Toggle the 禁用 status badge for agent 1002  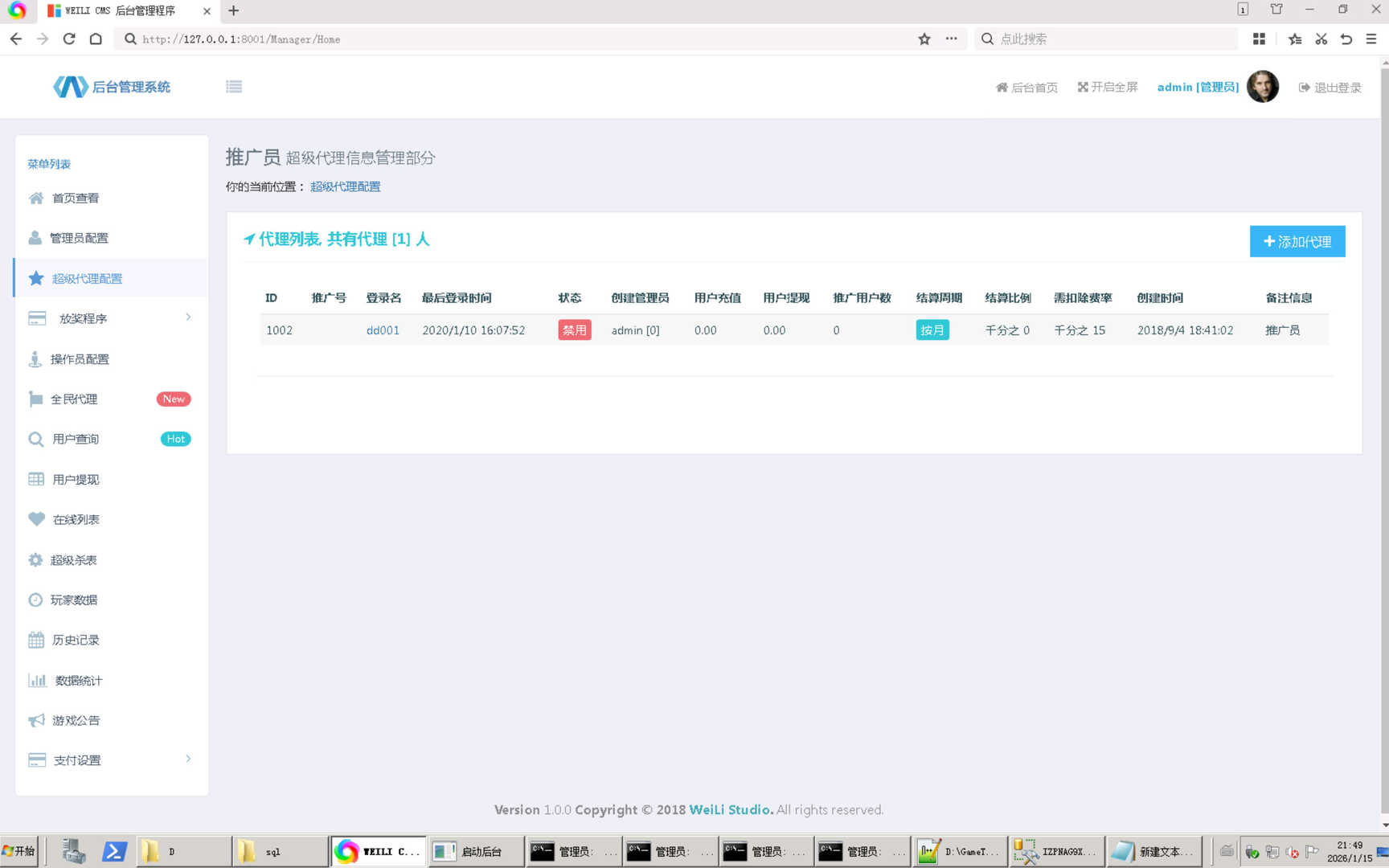pos(574,330)
